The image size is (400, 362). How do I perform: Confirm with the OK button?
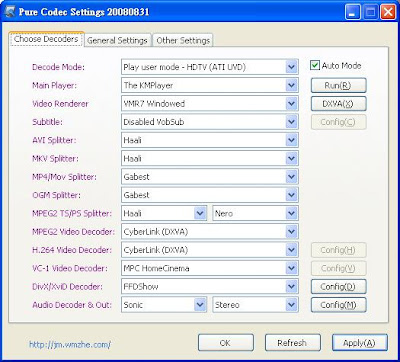pyautogui.click(x=226, y=343)
